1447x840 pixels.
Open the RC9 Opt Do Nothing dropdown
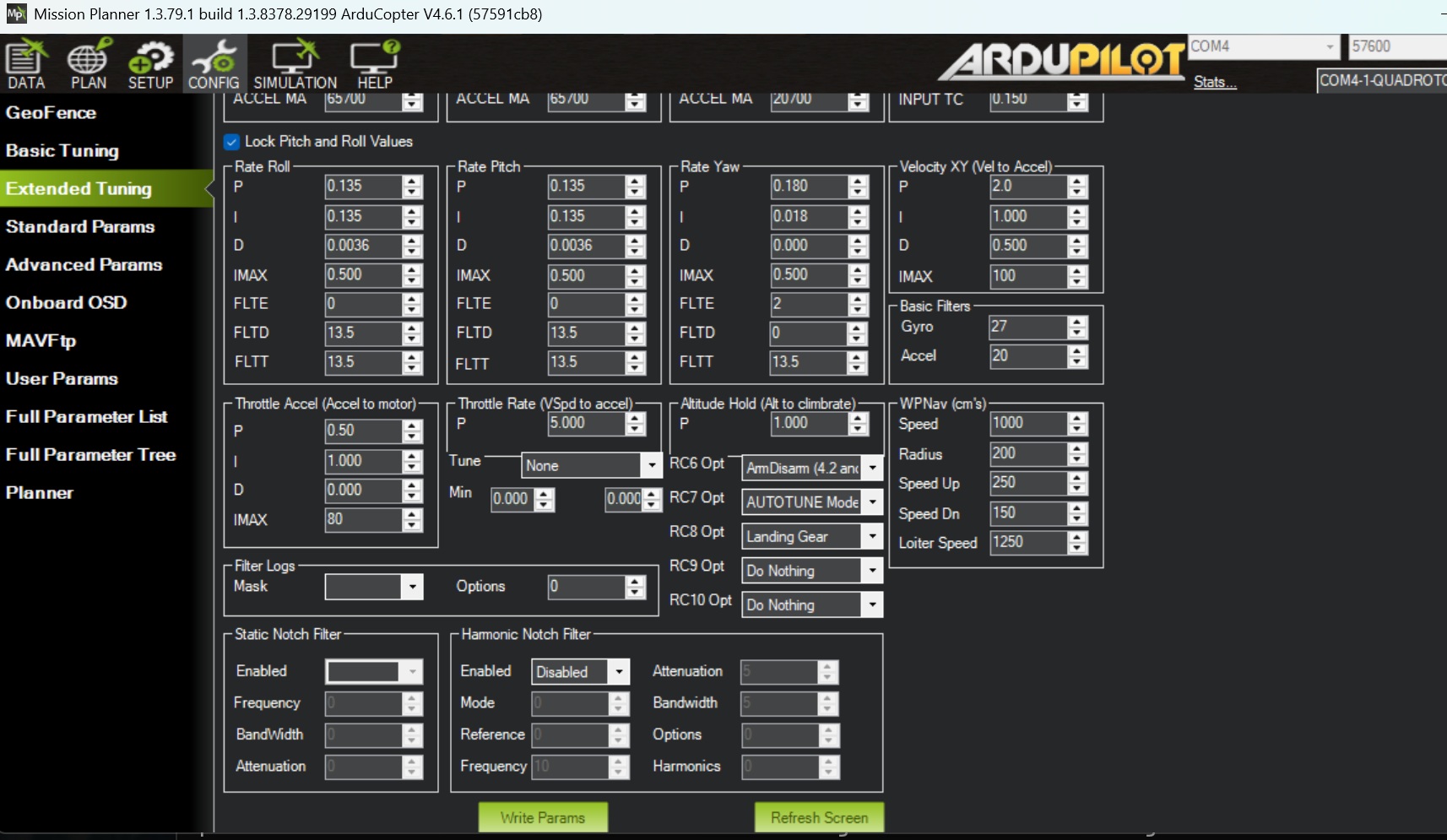coord(812,571)
